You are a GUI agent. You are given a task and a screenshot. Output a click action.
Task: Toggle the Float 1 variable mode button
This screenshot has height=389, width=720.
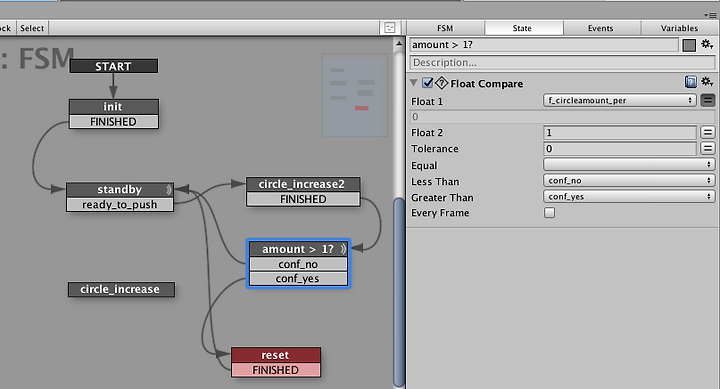click(708, 100)
